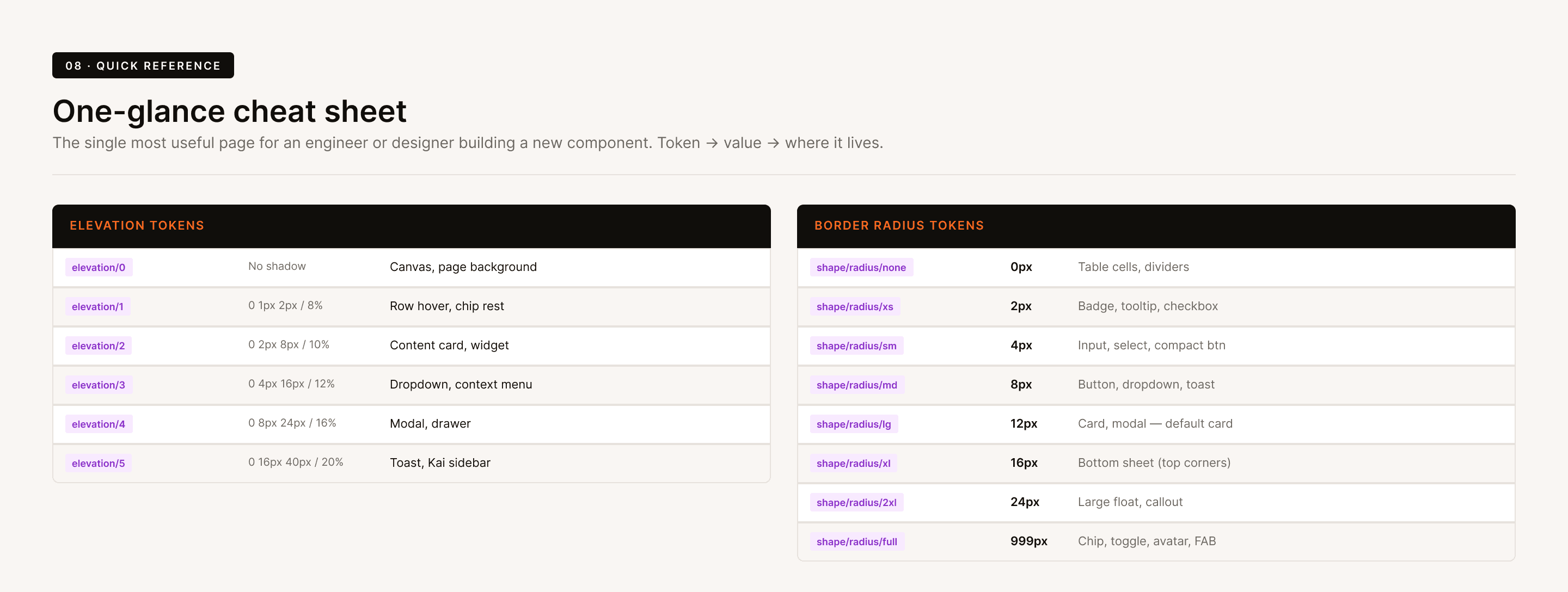Select the shape/radius/lg token chip
This screenshot has height=592, width=1568.
coord(853,423)
